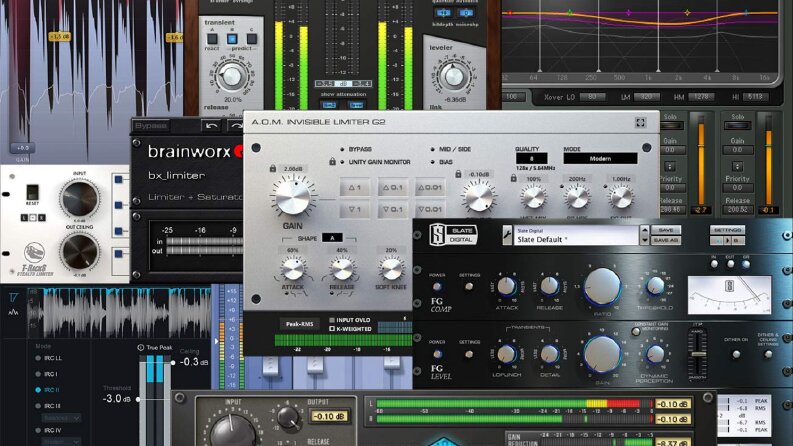The height and width of the screenshot is (446, 793).
Task: Click the gain up 1 step button
Action: [355, 188]
